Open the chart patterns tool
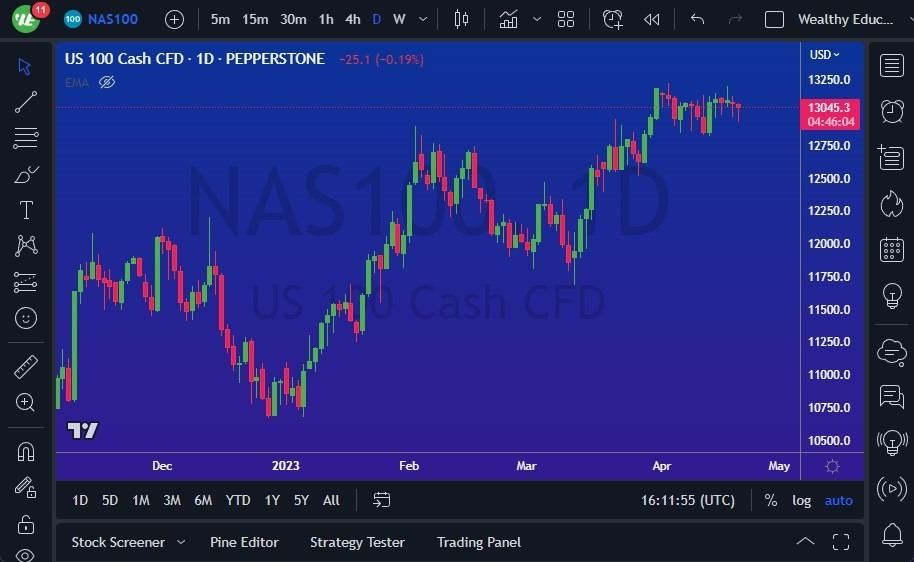 (x=26, y=245)
